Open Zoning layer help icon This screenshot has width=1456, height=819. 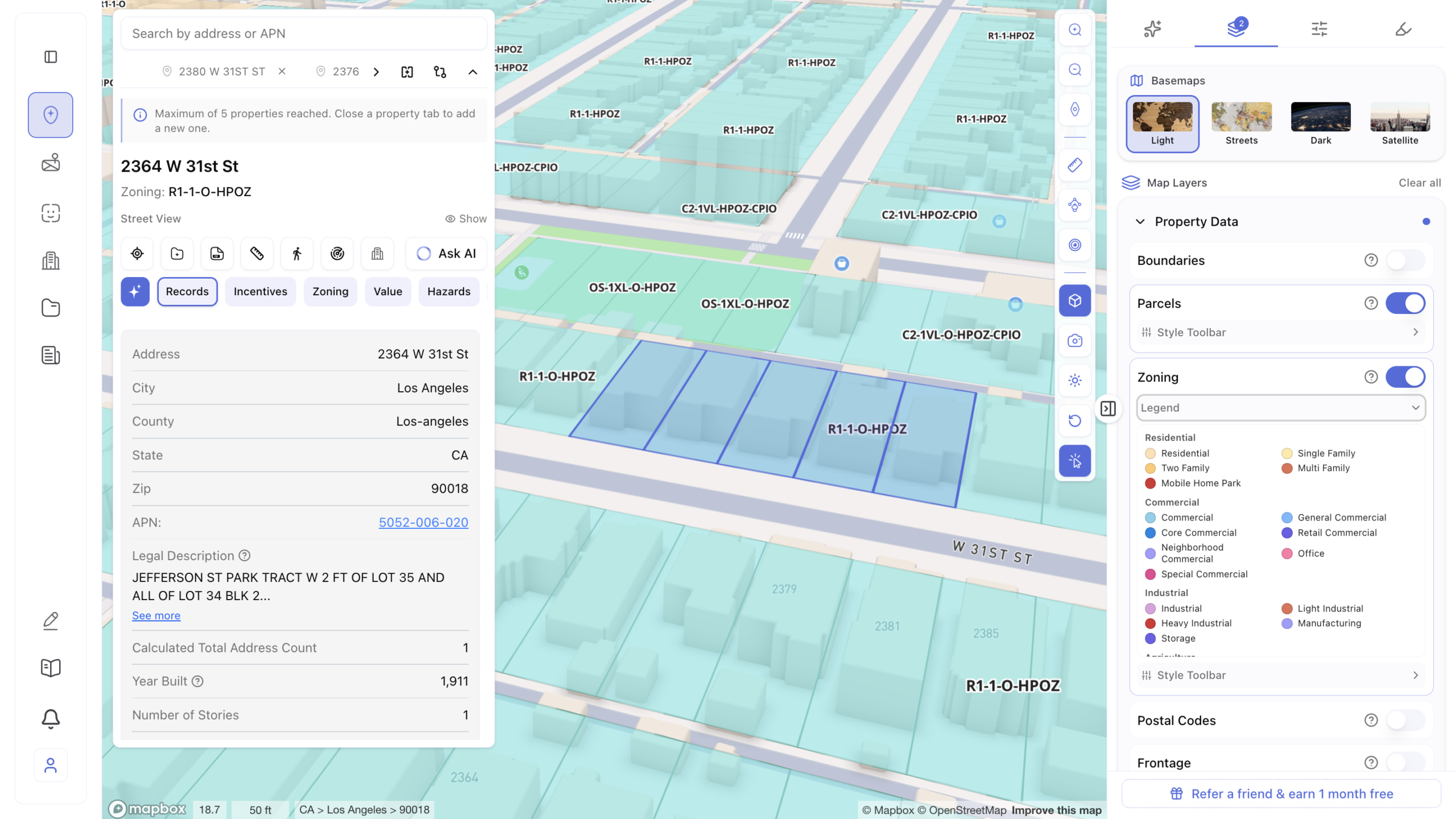click(x=1371, y=377)
